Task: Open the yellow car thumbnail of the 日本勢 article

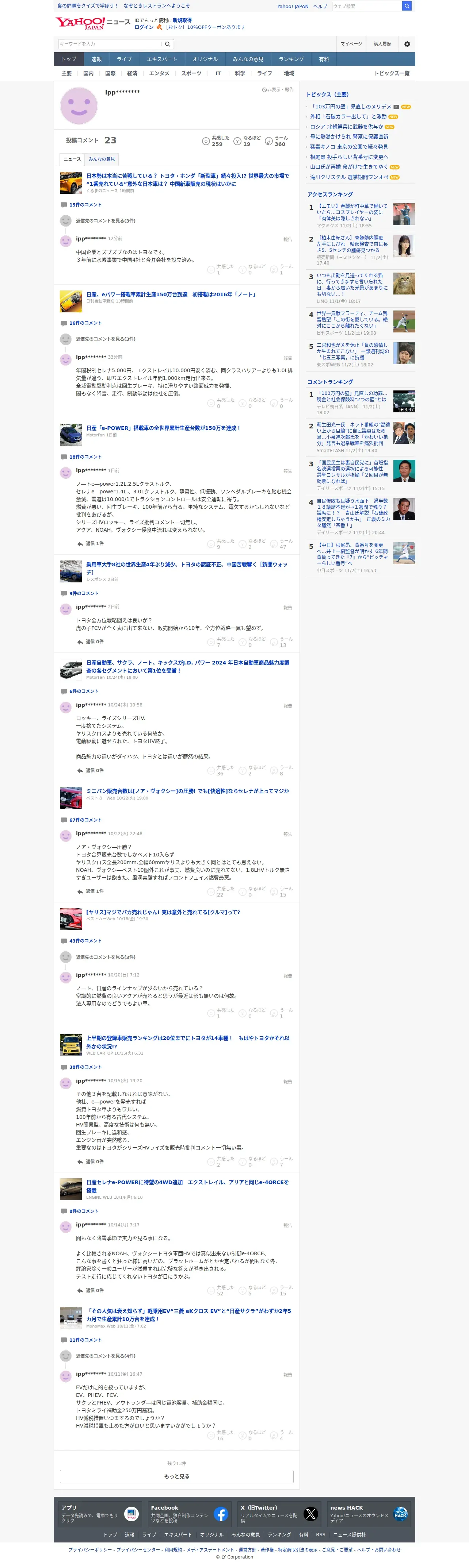Action: pyautogui.click(x=70, y=182)
